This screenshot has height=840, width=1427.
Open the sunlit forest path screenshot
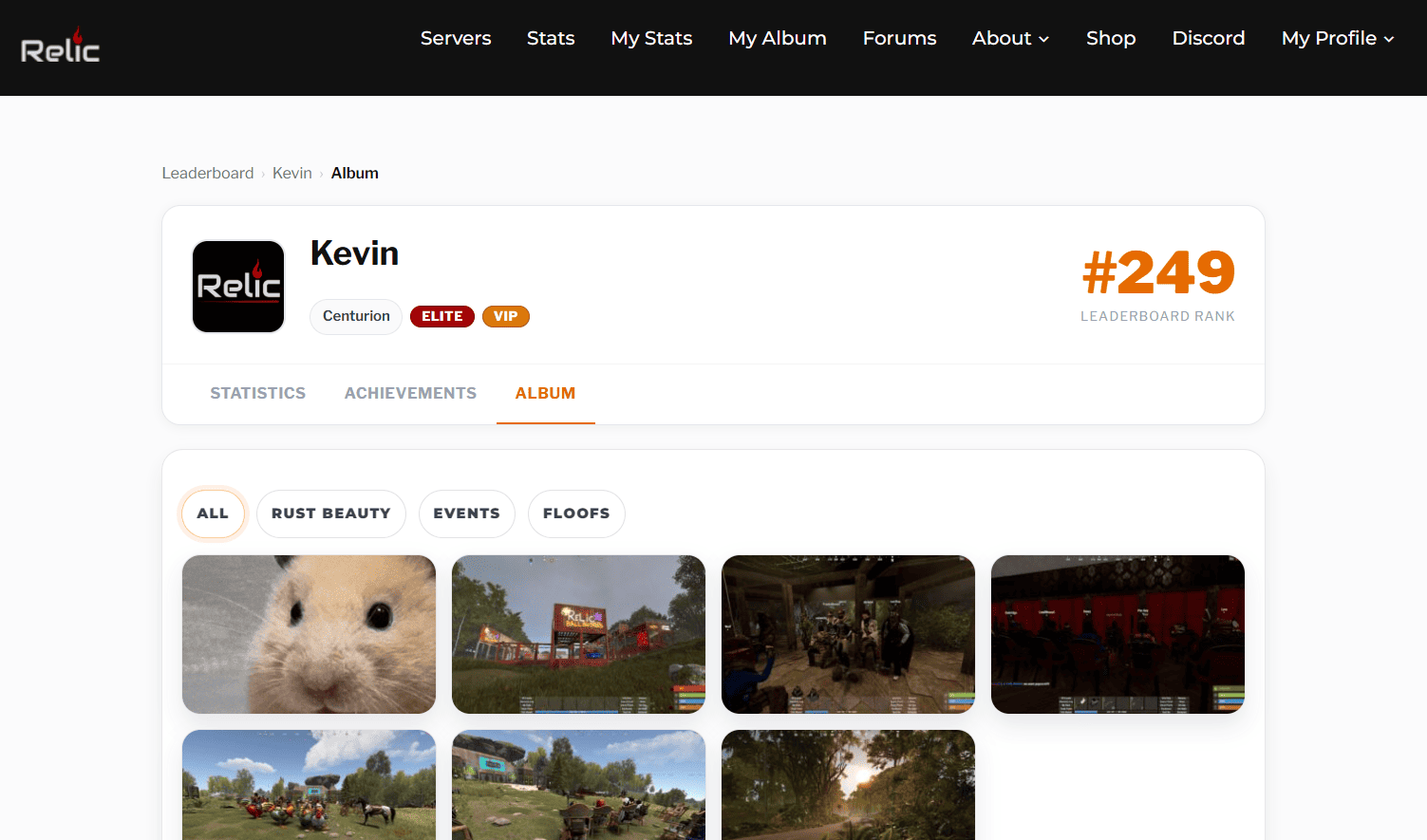[x=848, y=785]
